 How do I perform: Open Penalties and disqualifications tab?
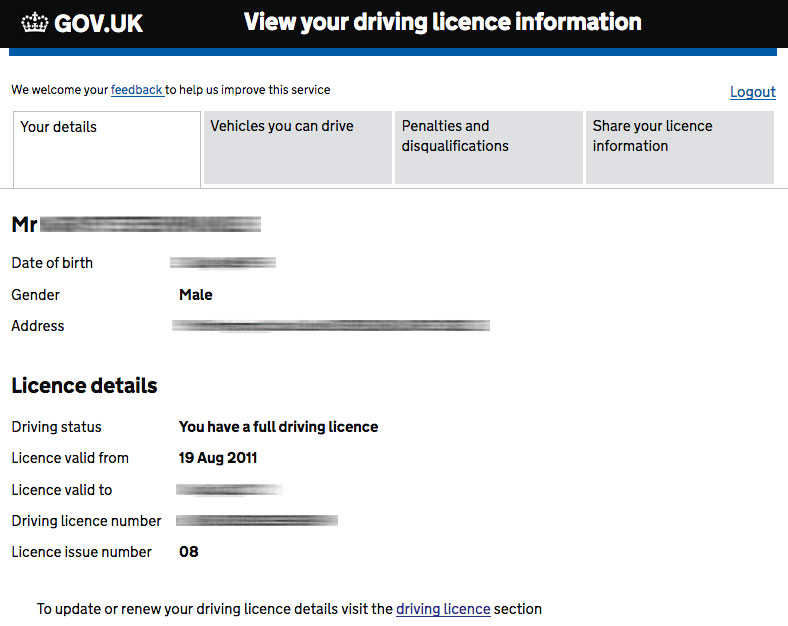(x=488, y=147)
